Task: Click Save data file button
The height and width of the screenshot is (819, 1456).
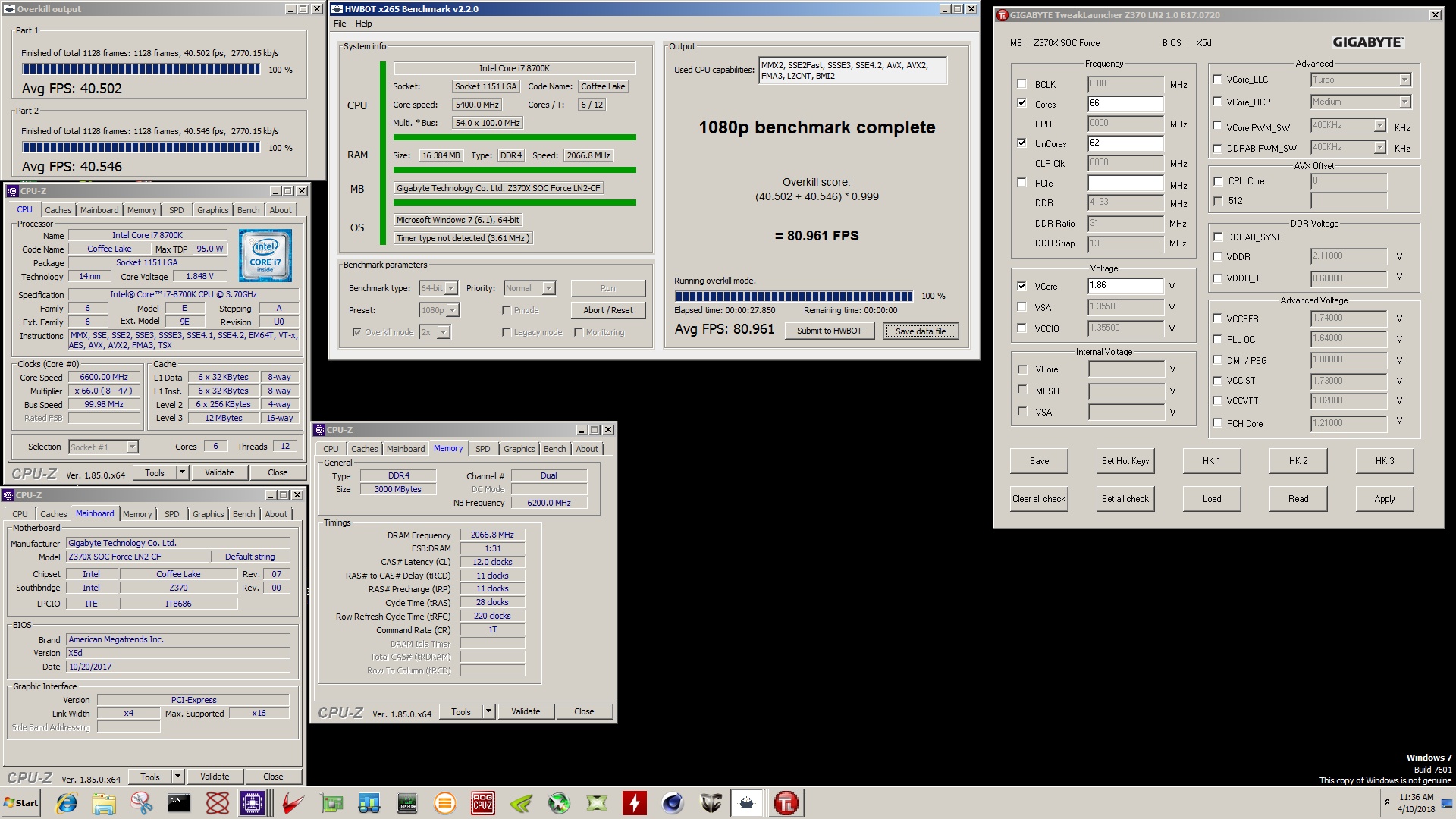Action: [921, 331]
